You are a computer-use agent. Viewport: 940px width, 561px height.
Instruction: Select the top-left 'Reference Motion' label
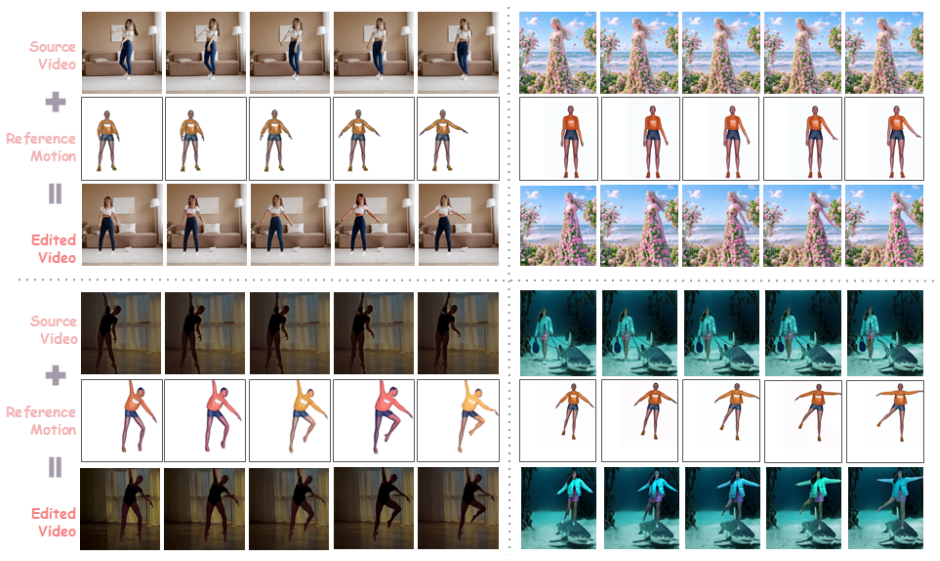pyautogui.click(x=41, y=147)
